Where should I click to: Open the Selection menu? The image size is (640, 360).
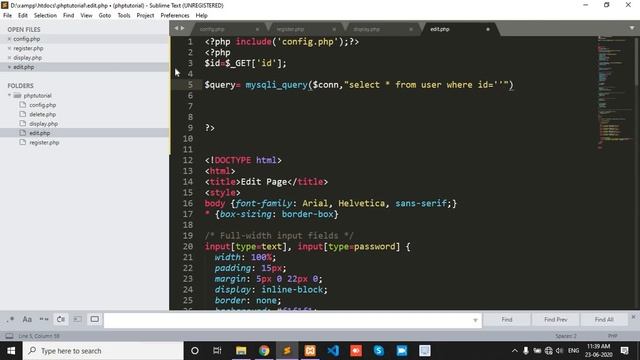45,16
